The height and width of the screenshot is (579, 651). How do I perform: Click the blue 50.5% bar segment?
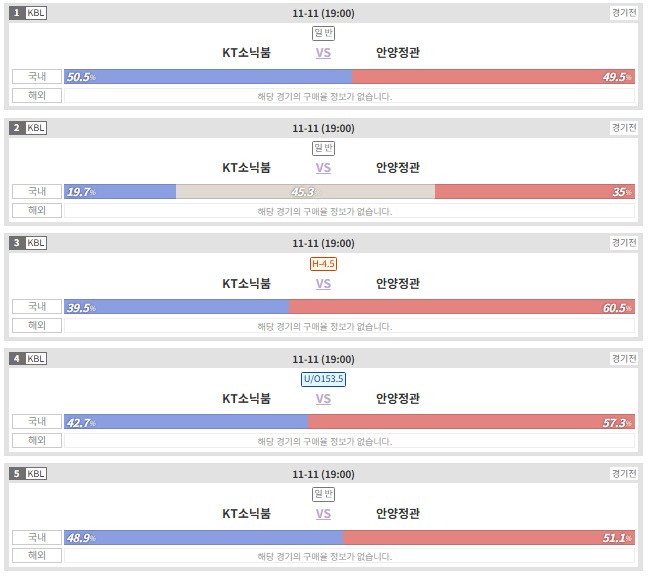point(208,77)
